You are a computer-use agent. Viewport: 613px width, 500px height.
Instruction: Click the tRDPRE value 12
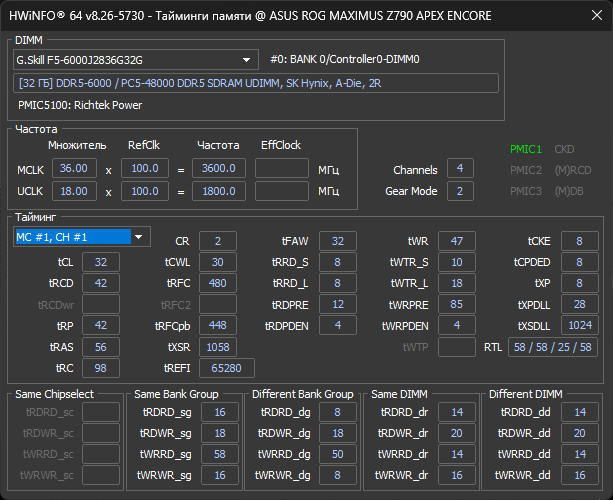(x=338, y=304)
